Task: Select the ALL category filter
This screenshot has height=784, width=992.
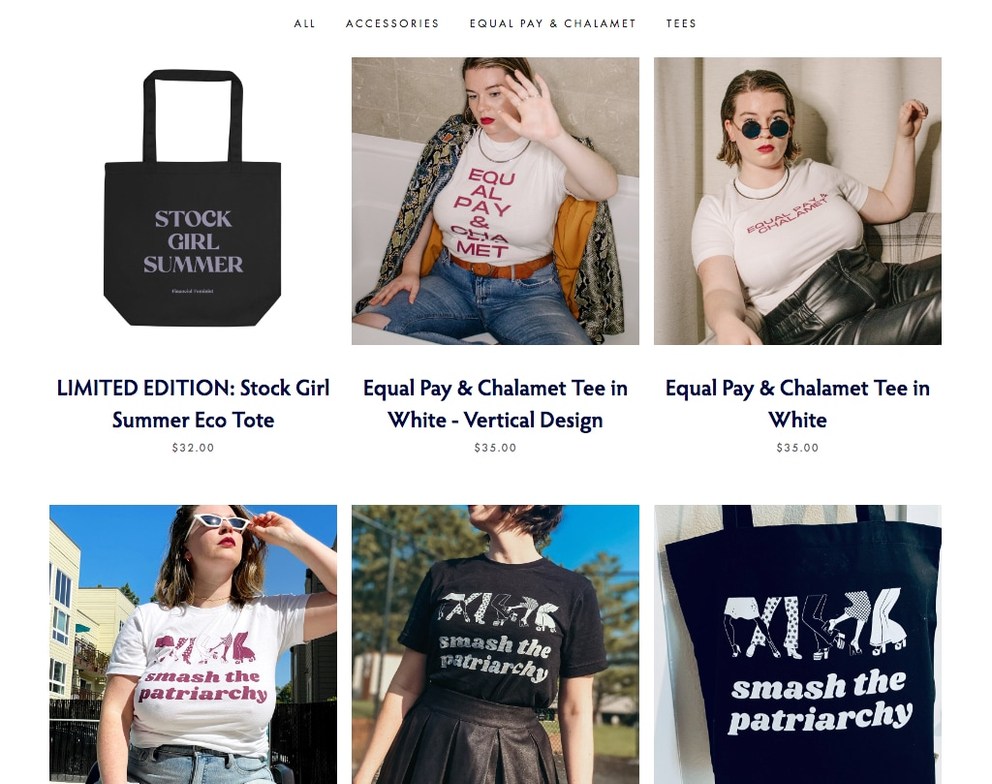Action: click(304, 23)
